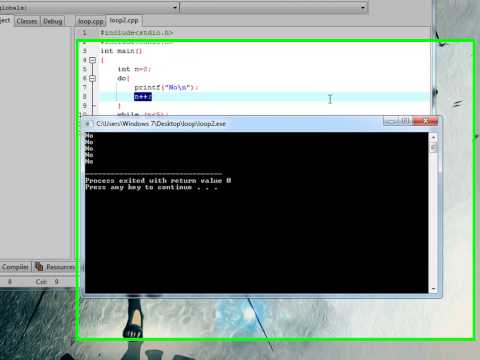Screen dimensions: 480x360
Task: Collapse the do-loop fold marker
Action: [x=93, y=78]
